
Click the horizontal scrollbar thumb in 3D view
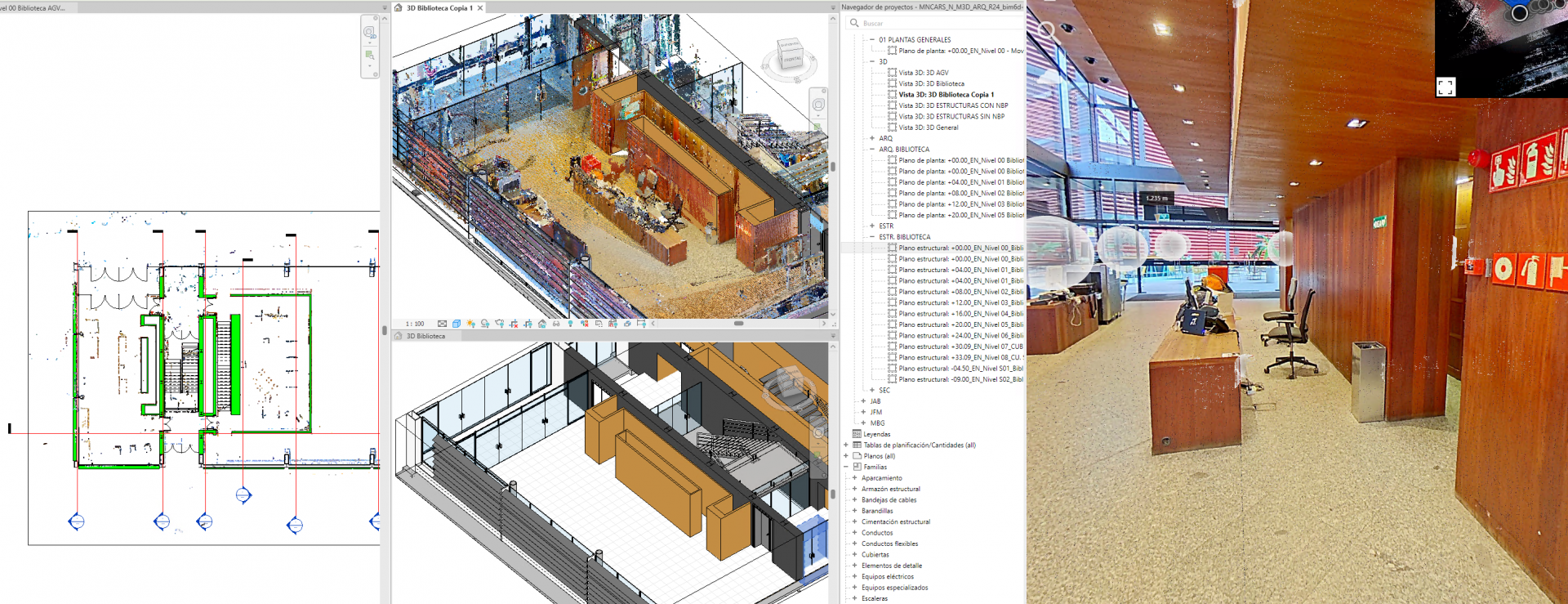[x=738, y=324]
